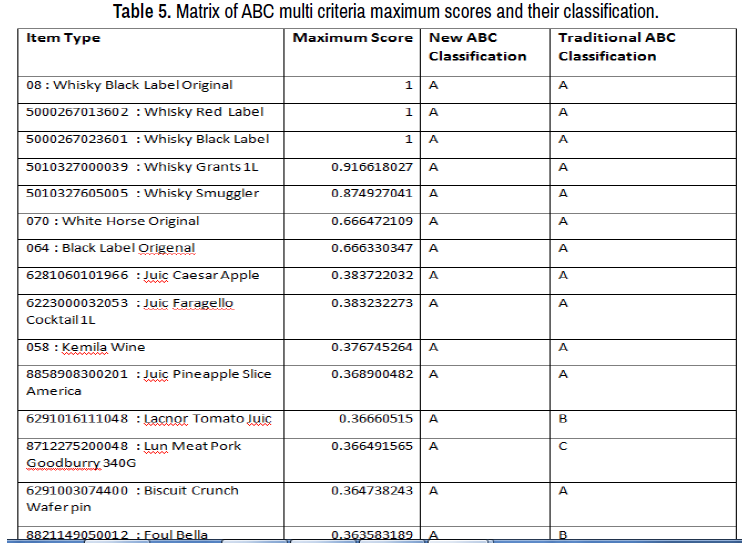Viewport: 742px width, 545px height.
Task: Click Traditional classification B for Lacnor Tomato Juic
Action: point(563,419)
